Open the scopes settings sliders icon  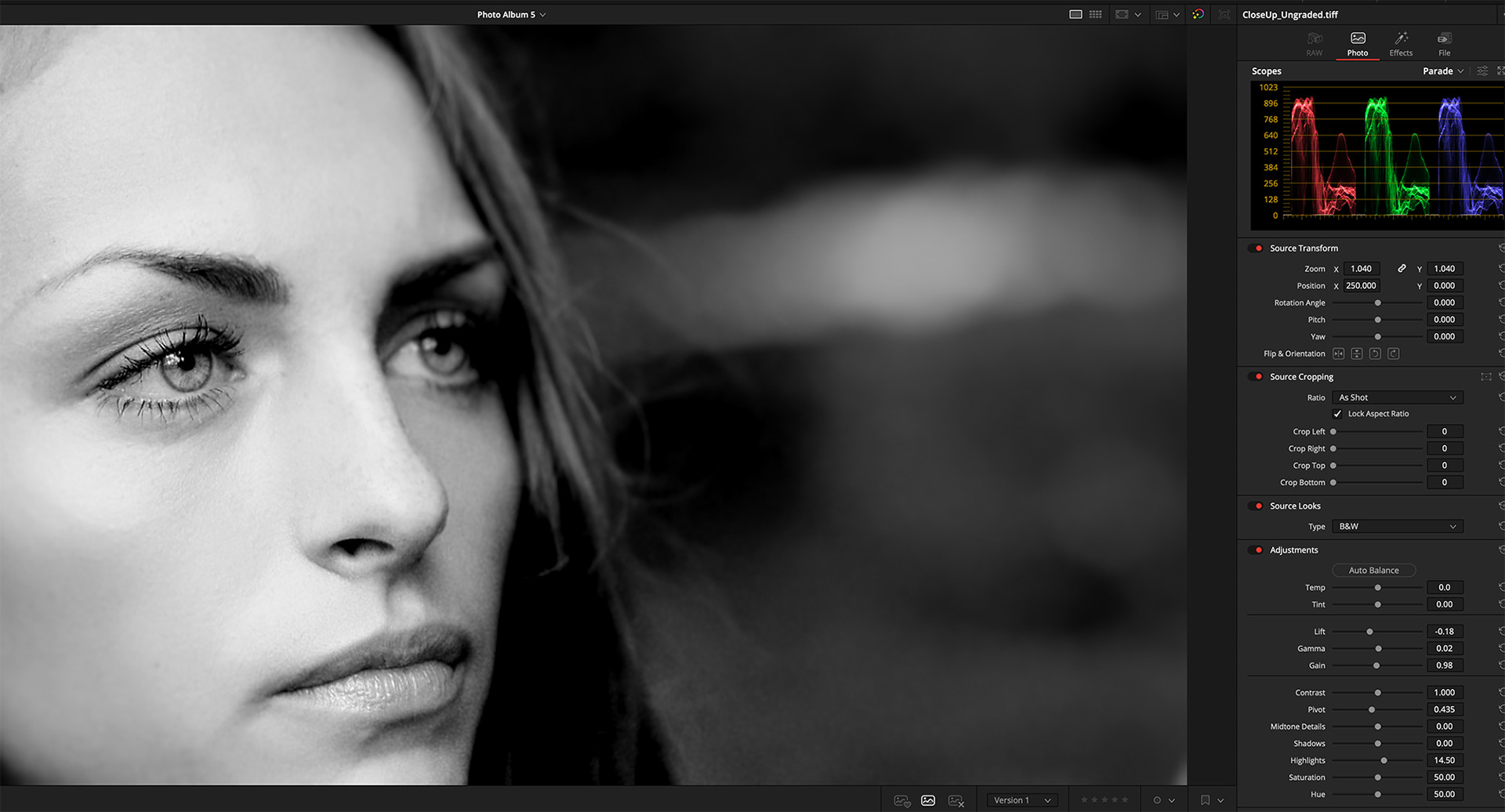point(1482,71)
